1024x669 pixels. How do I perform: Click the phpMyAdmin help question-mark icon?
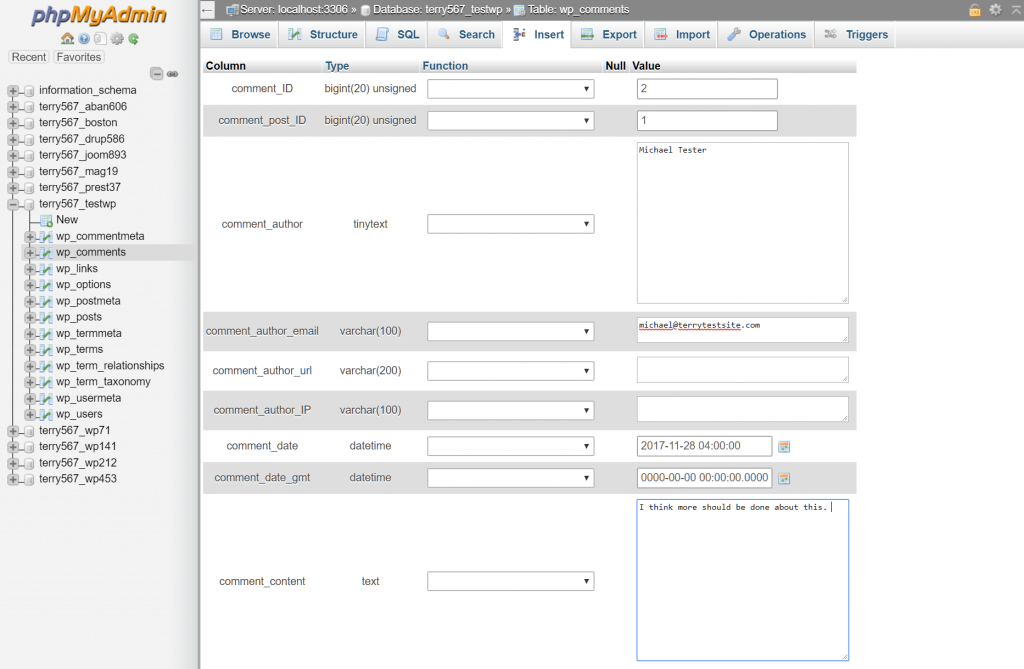click(x=84, y=38)
